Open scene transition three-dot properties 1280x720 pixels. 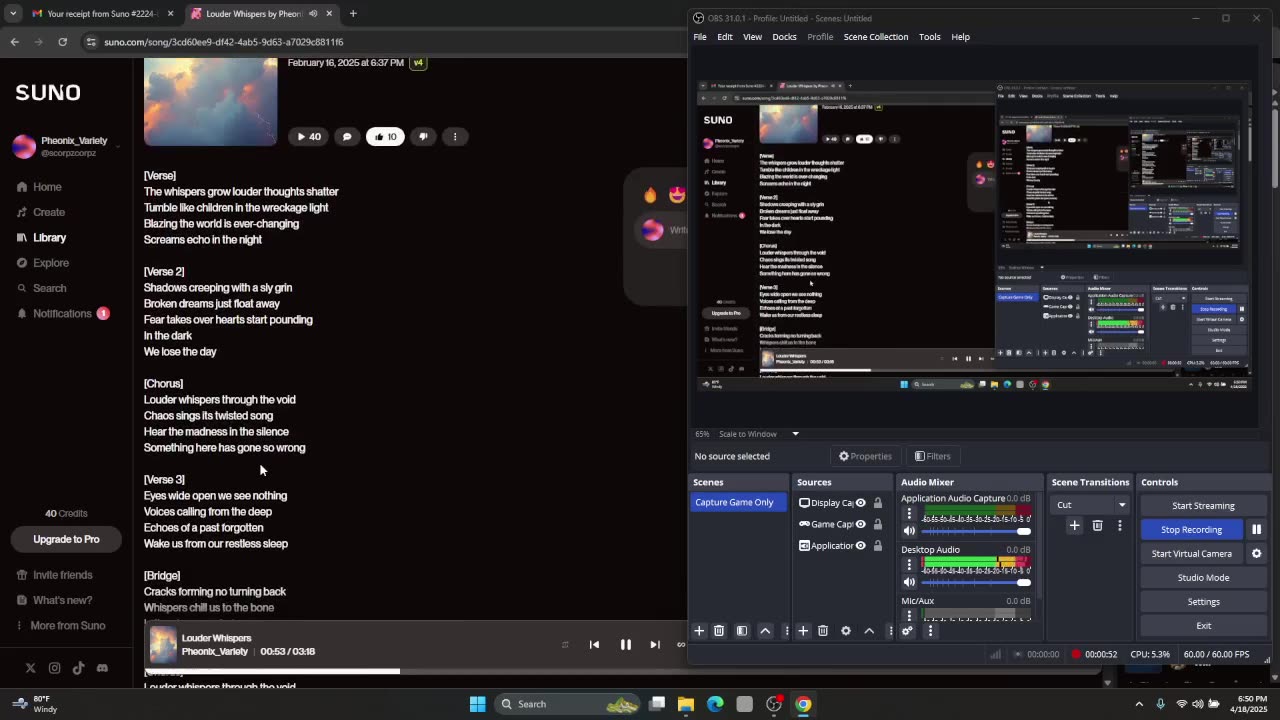pos(1120,526)
